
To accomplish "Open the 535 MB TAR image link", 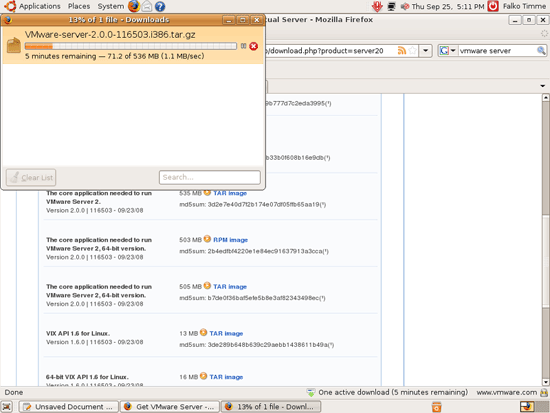I will (230, 193).
